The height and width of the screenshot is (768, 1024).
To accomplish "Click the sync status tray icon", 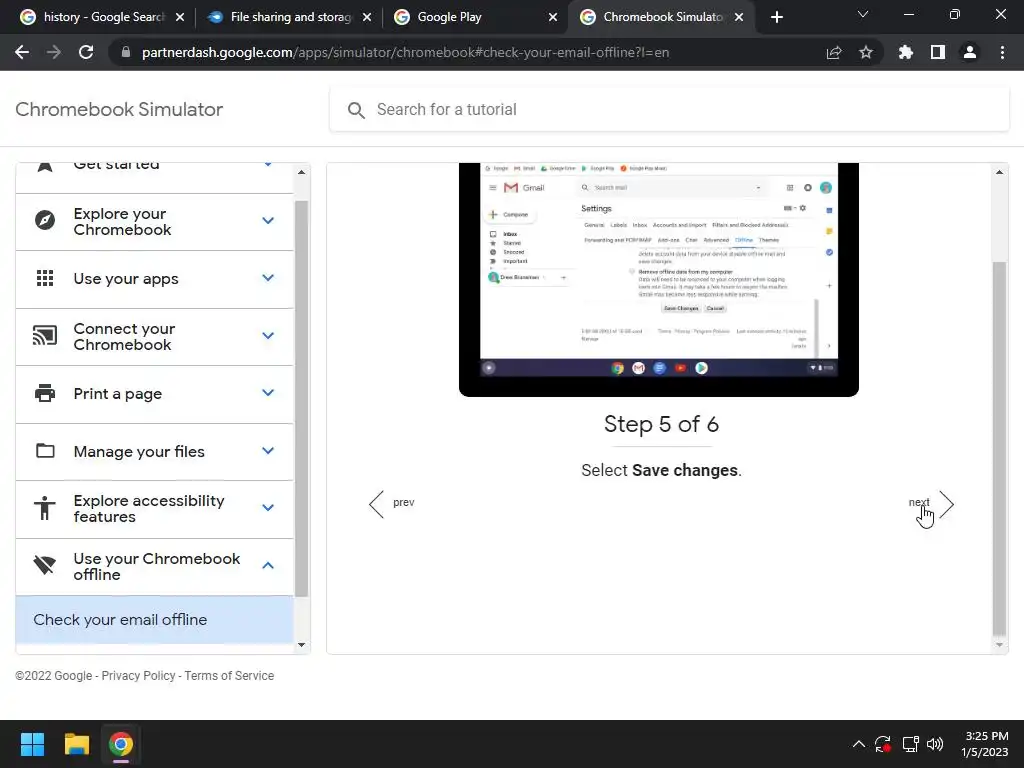I will click(x=883, y=744).
